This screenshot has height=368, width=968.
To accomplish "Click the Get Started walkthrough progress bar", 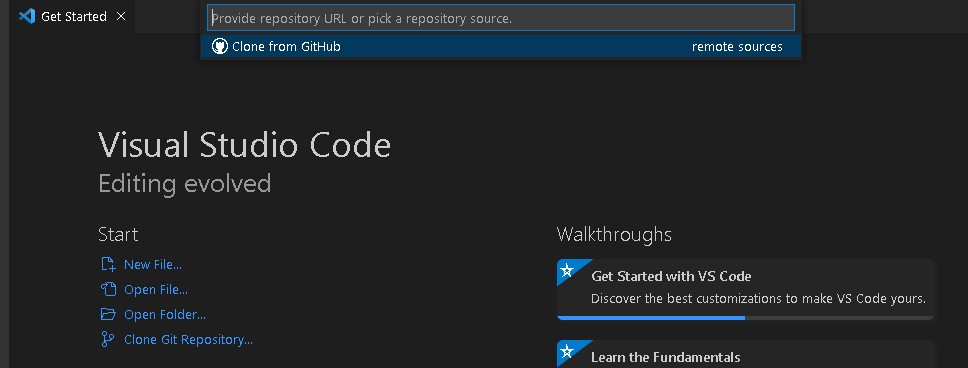I will point(745,318).
